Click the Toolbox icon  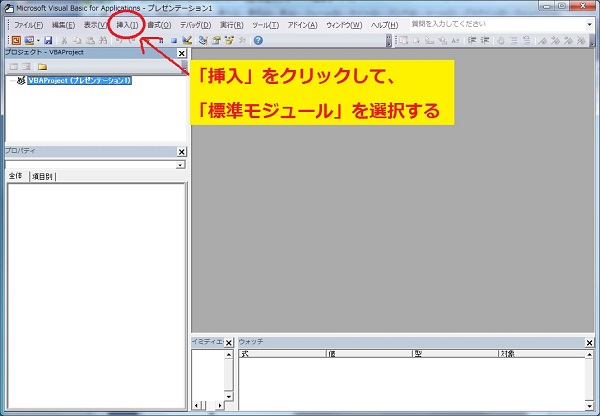pyautogui.click(x=242, y=40)
